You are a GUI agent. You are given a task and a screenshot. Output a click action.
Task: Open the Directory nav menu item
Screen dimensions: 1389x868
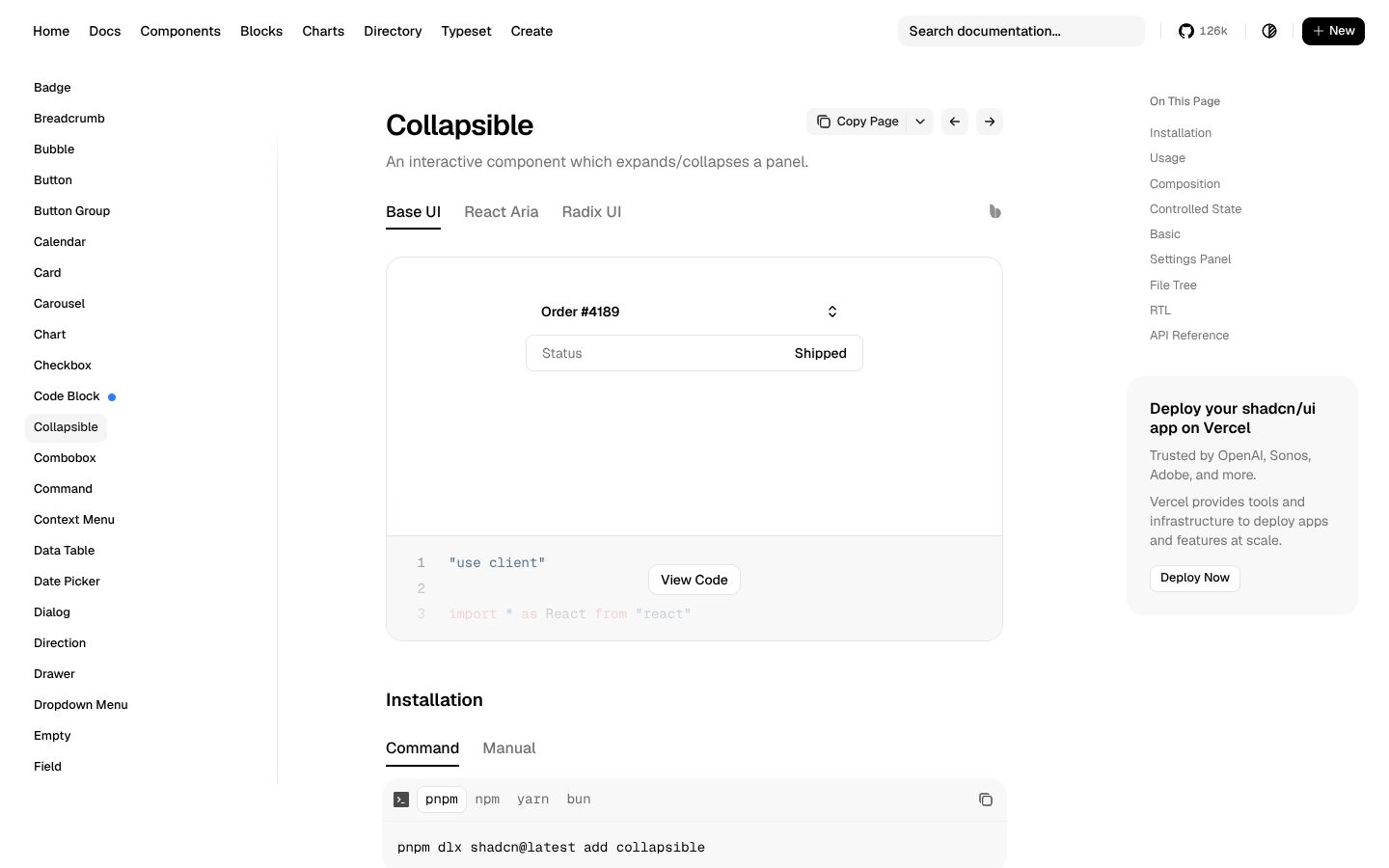point(393,31)
